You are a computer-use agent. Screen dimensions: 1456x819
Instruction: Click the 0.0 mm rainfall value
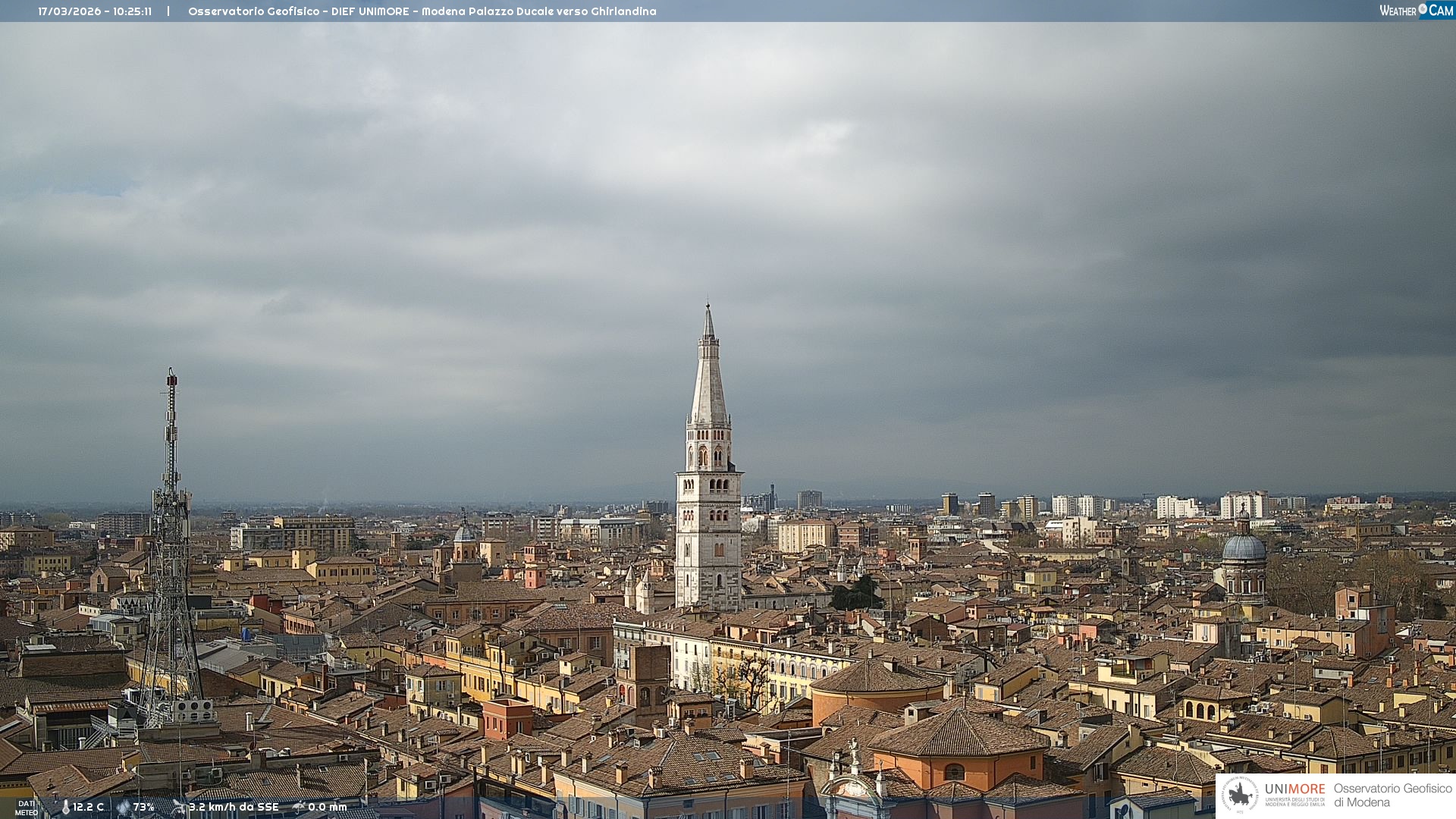point(327,807)
